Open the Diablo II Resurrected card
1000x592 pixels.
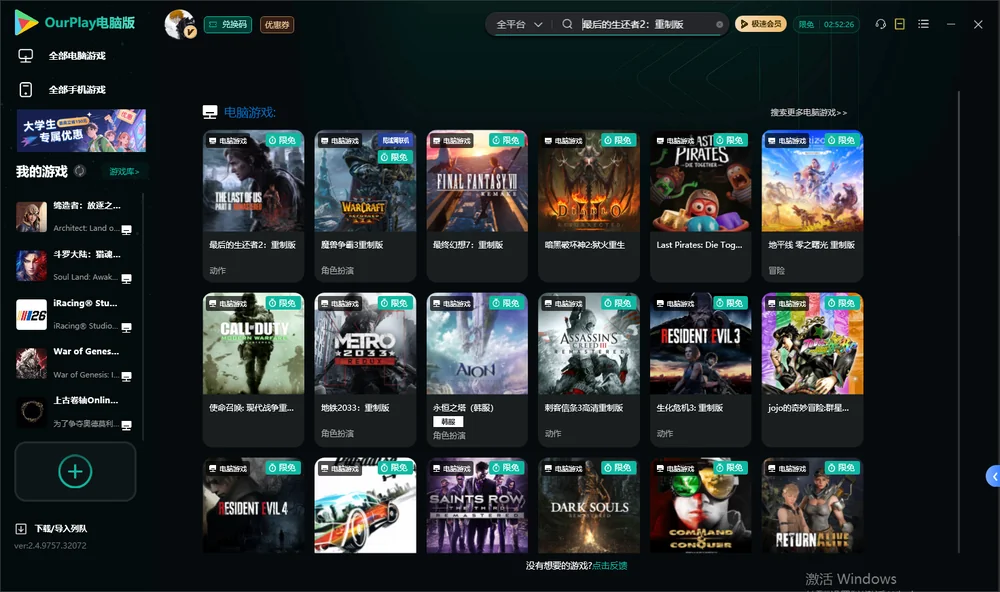point(589,206)
